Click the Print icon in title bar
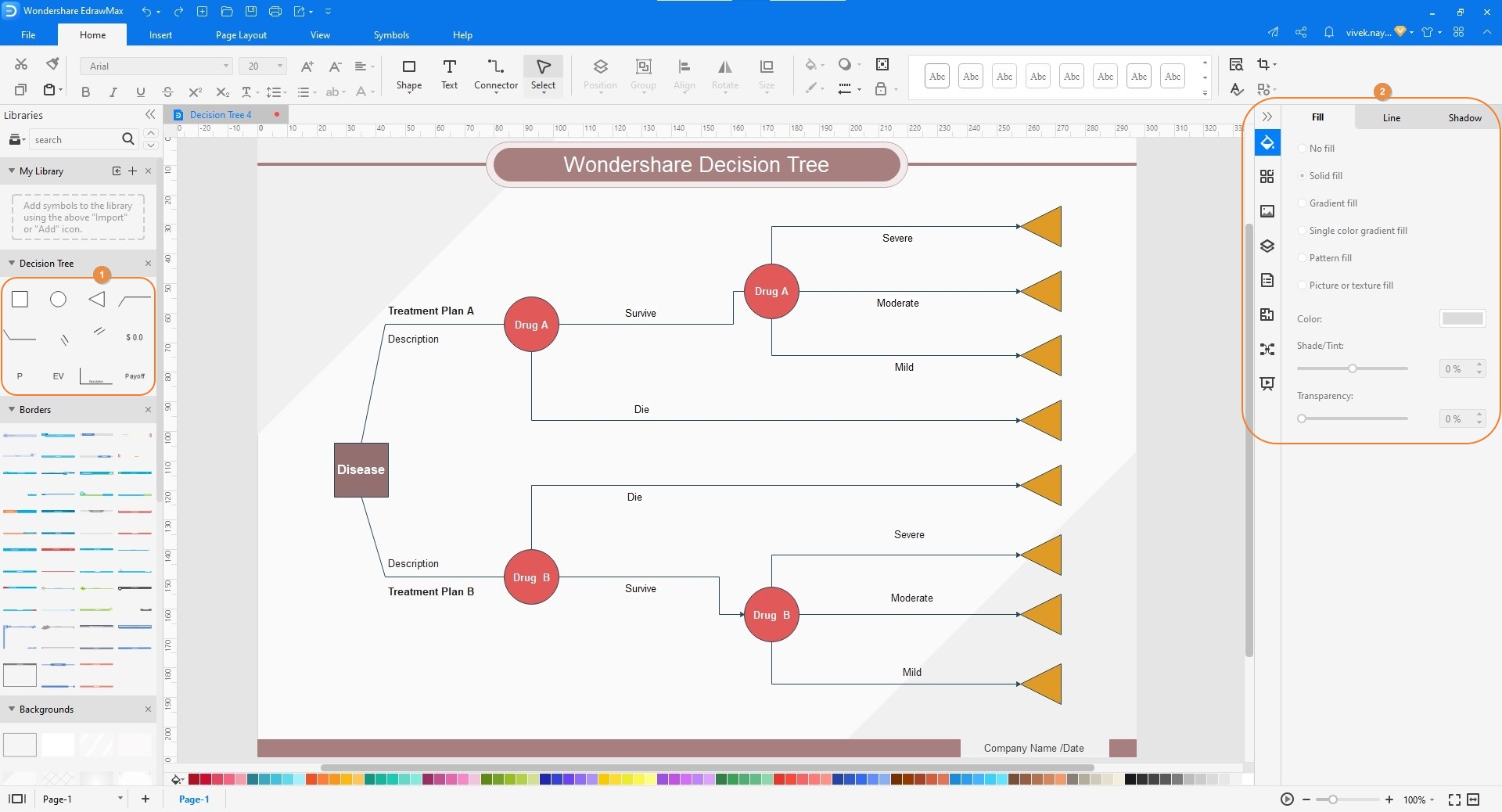1502x812 pixels. (x=275, y=11)
